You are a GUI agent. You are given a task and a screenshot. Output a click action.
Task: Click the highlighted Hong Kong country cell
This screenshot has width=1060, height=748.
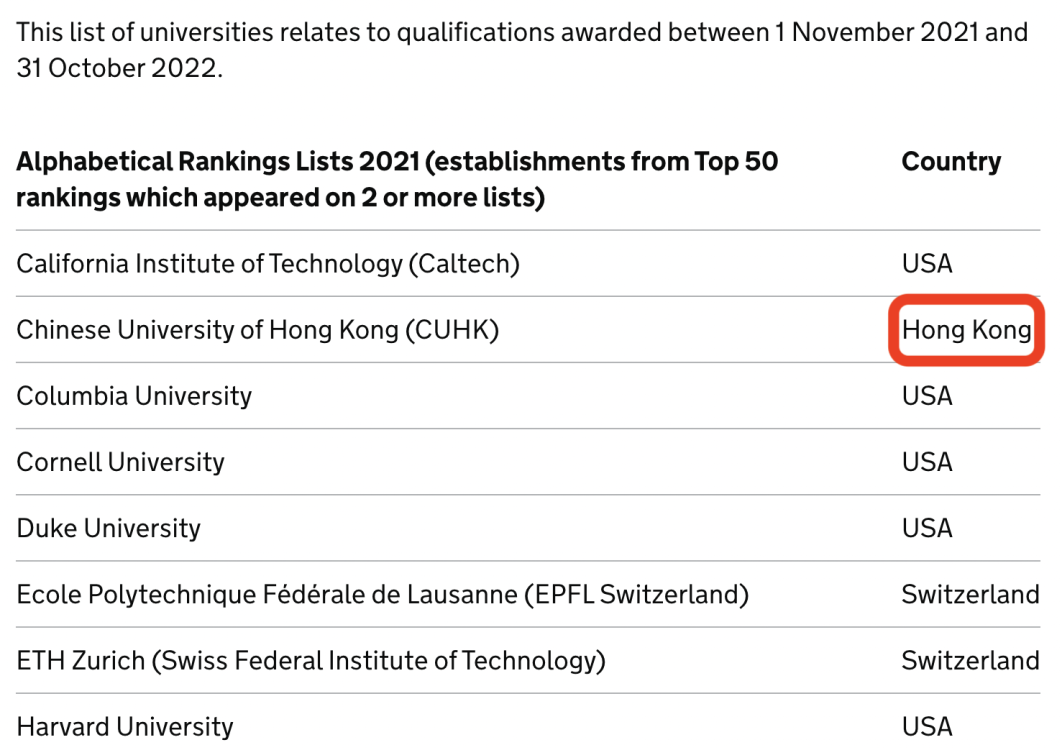[966, 330]
